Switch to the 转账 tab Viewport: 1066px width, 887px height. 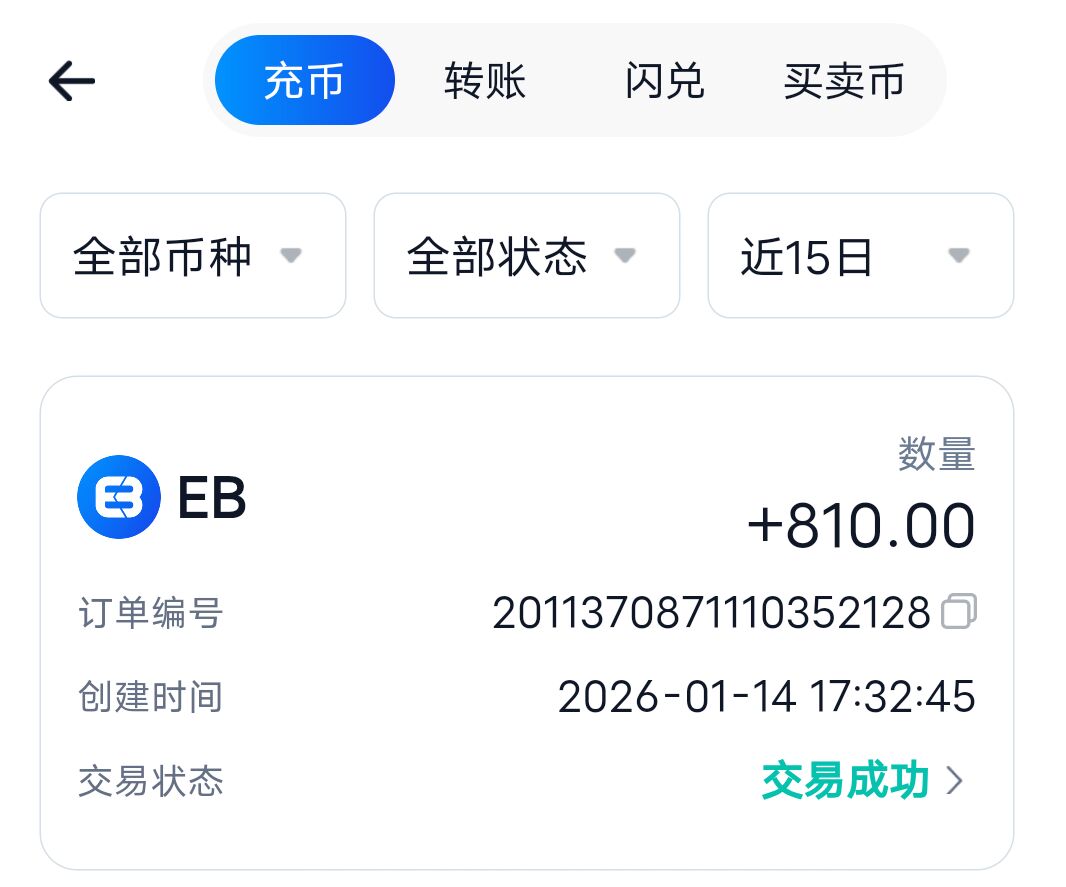[x=486, y=80]
